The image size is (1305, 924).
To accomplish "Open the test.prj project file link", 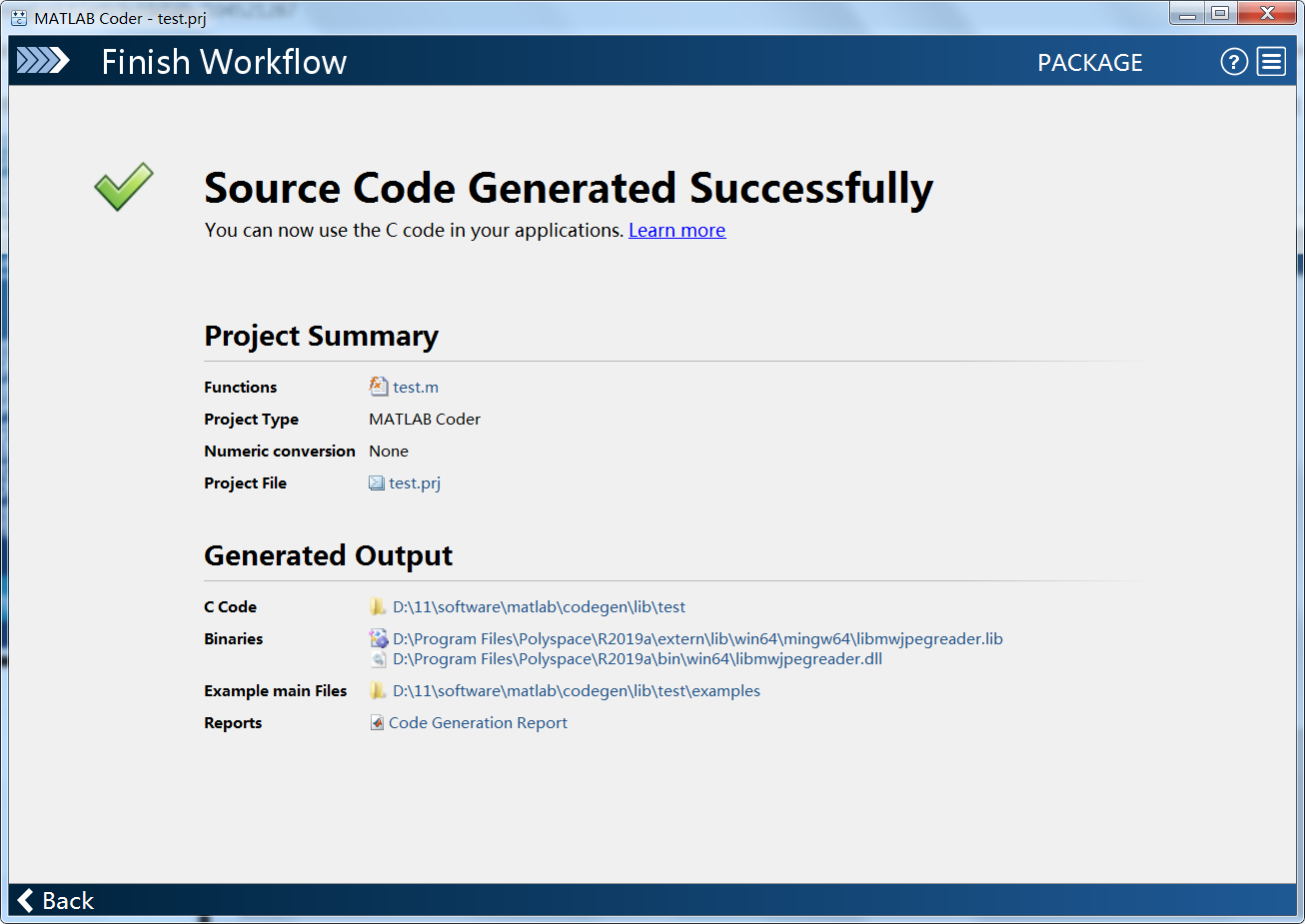I will (415, 483).
